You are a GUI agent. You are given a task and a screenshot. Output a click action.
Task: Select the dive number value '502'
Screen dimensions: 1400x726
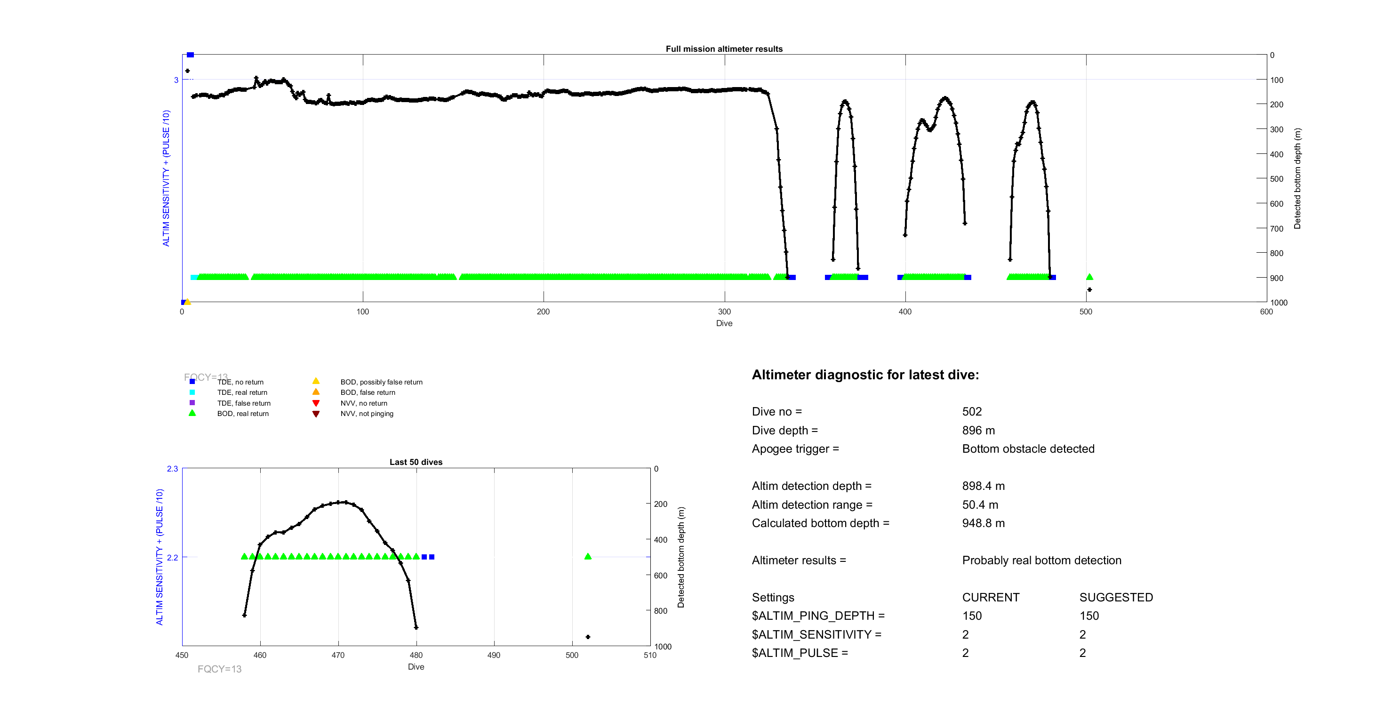pyautogui.click(x=972, y=412)
